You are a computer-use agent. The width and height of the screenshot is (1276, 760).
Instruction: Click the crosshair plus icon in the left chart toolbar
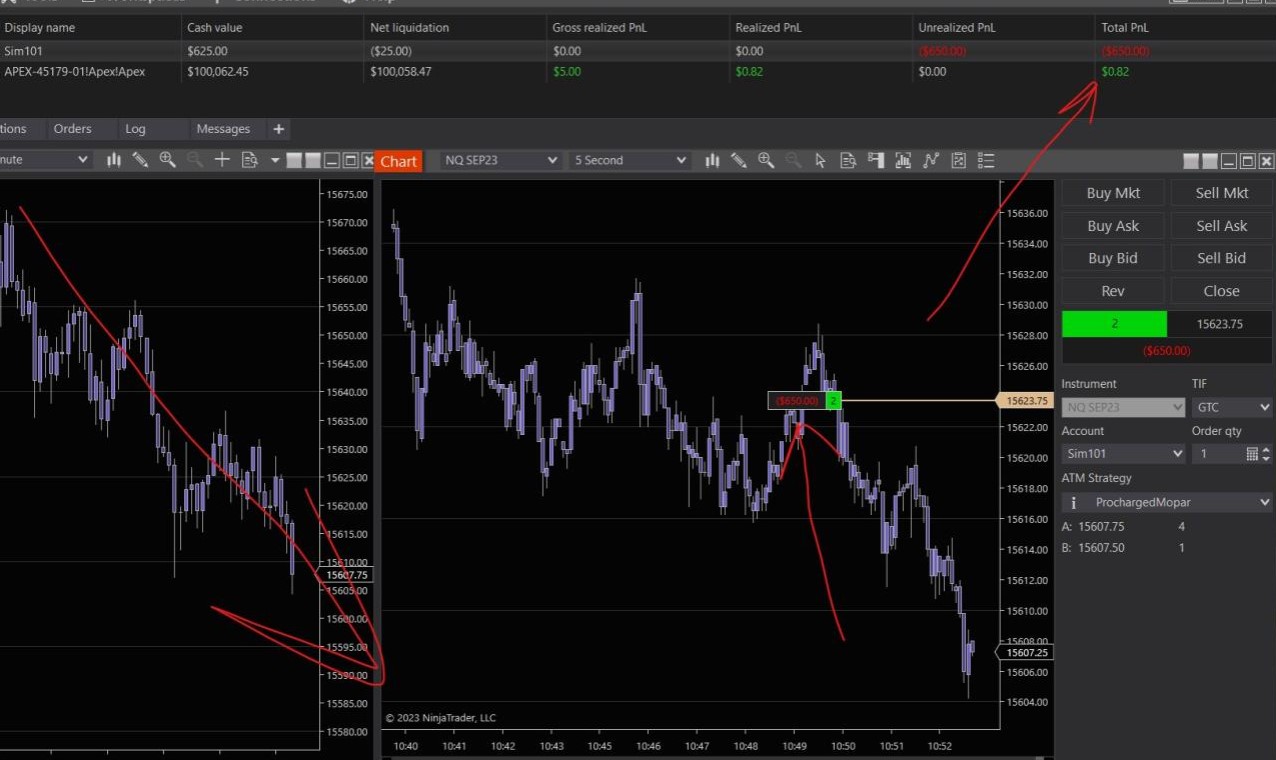coord(222,159)
